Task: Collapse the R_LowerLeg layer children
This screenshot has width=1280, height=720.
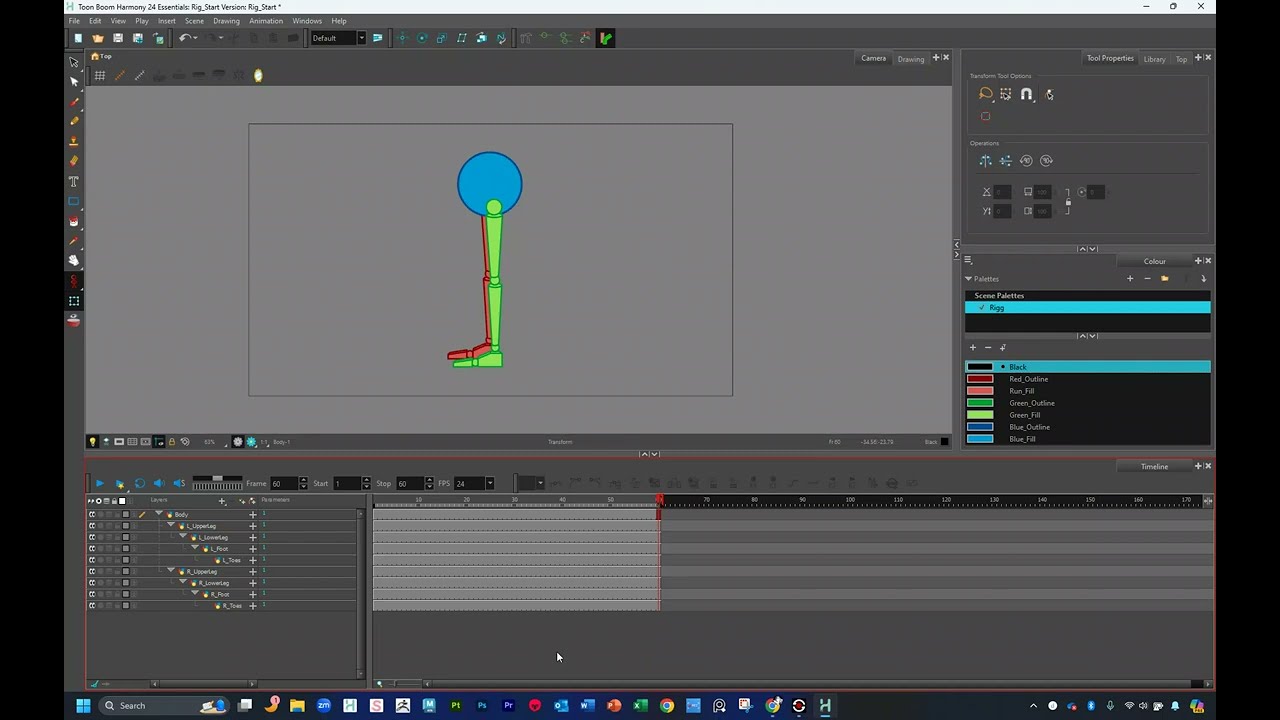Action: coord(183,583)
